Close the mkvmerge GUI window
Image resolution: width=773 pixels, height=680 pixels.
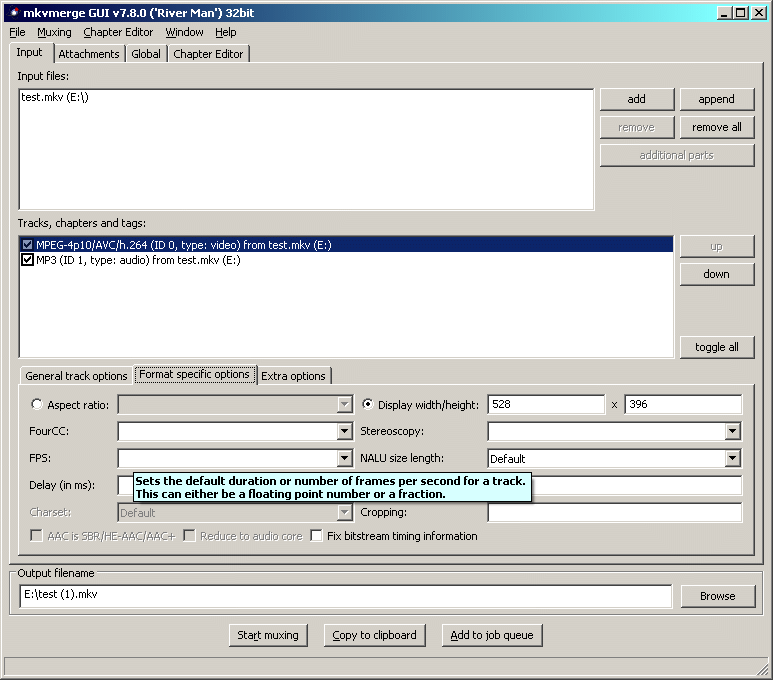pyautogui.click(x=759, y=13)
